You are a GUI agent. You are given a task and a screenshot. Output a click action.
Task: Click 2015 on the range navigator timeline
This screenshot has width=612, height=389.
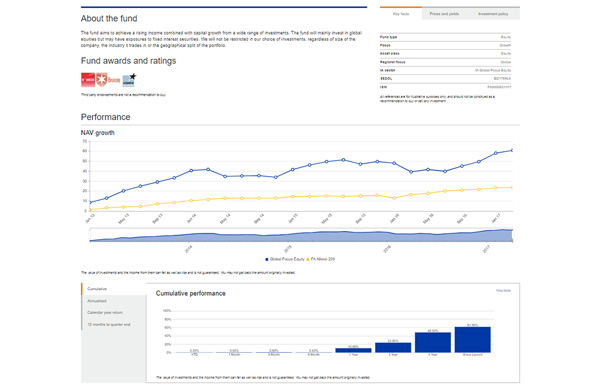(x=288, y=249)
